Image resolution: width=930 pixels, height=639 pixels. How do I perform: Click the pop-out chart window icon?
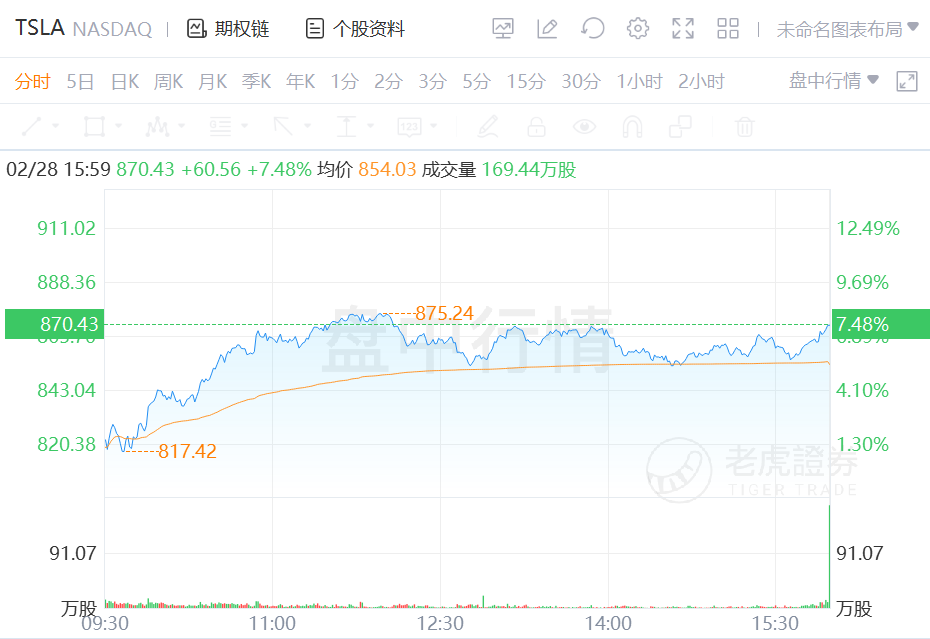pos(907,81)
